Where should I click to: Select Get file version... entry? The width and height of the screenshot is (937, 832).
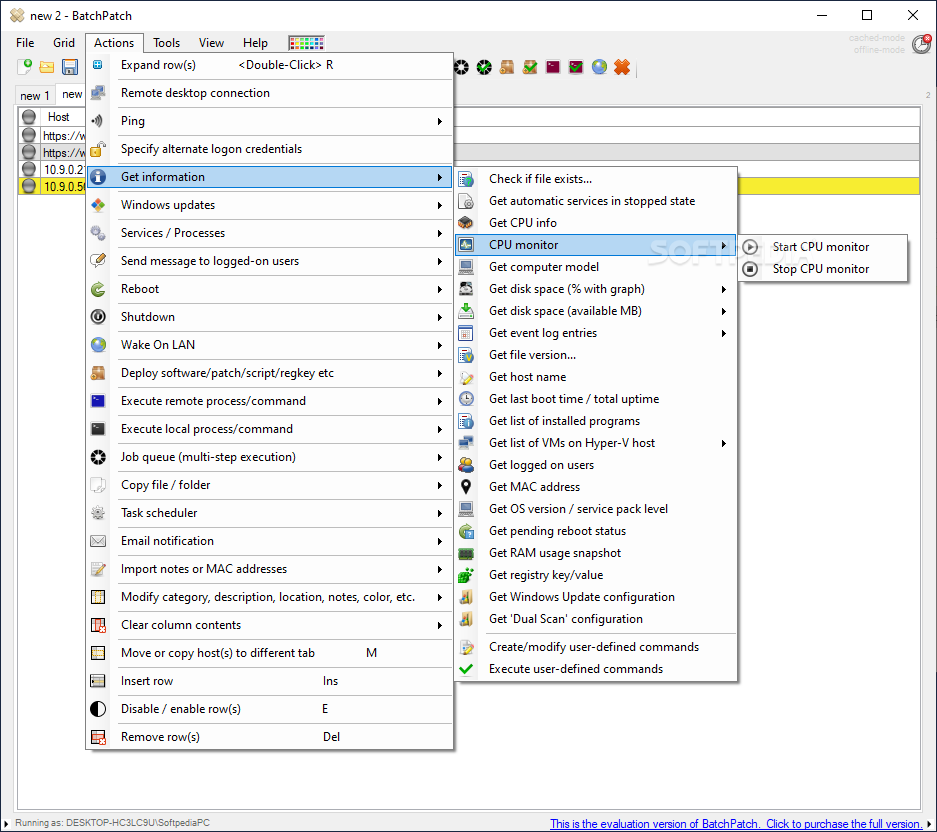tap(596, 355)
